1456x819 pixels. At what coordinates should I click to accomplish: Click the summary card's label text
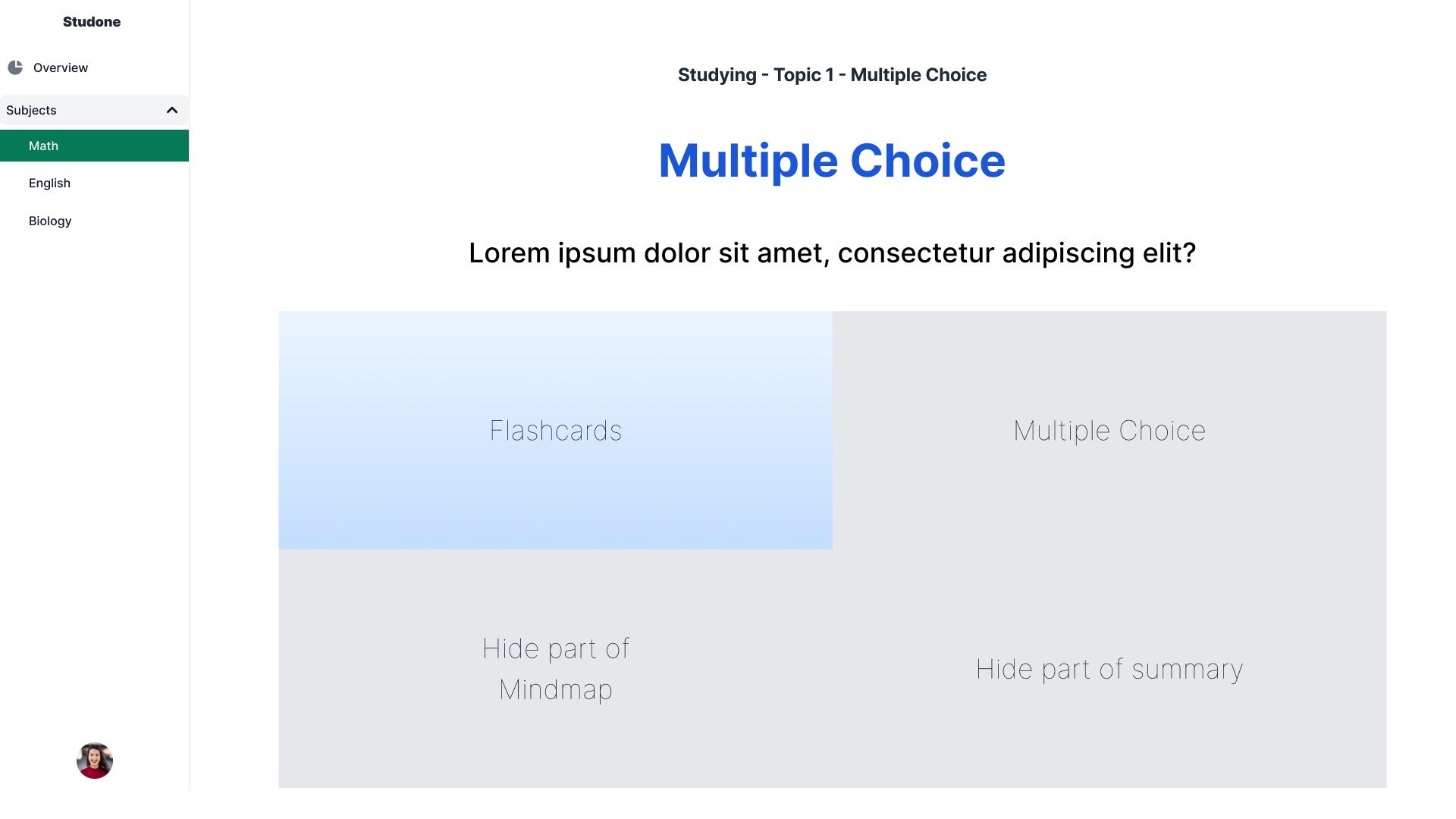coord(1109,670)
